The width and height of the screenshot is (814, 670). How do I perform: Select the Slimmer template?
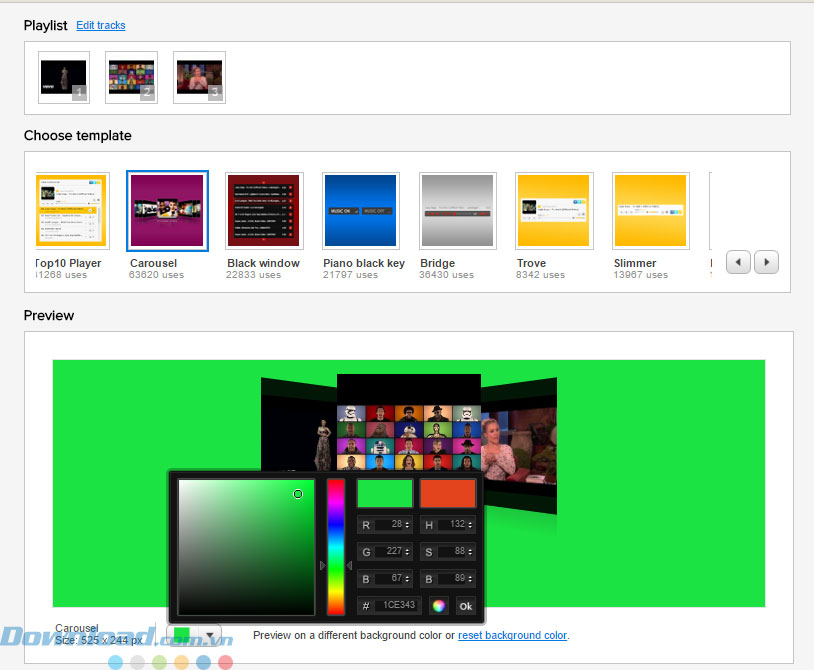pyautogui.click(x=650, y=211)
